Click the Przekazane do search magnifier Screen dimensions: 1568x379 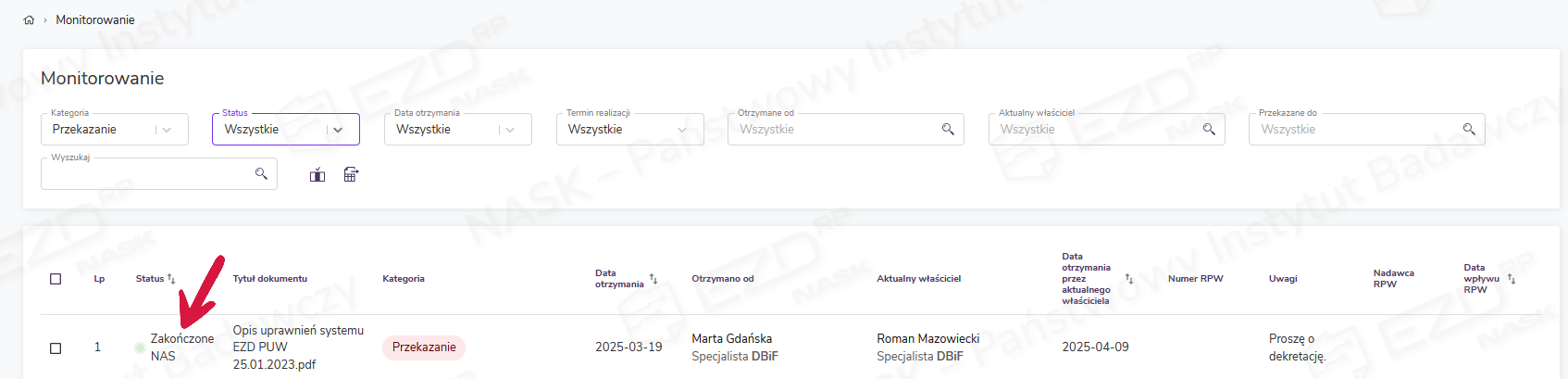click(1469, 129)
